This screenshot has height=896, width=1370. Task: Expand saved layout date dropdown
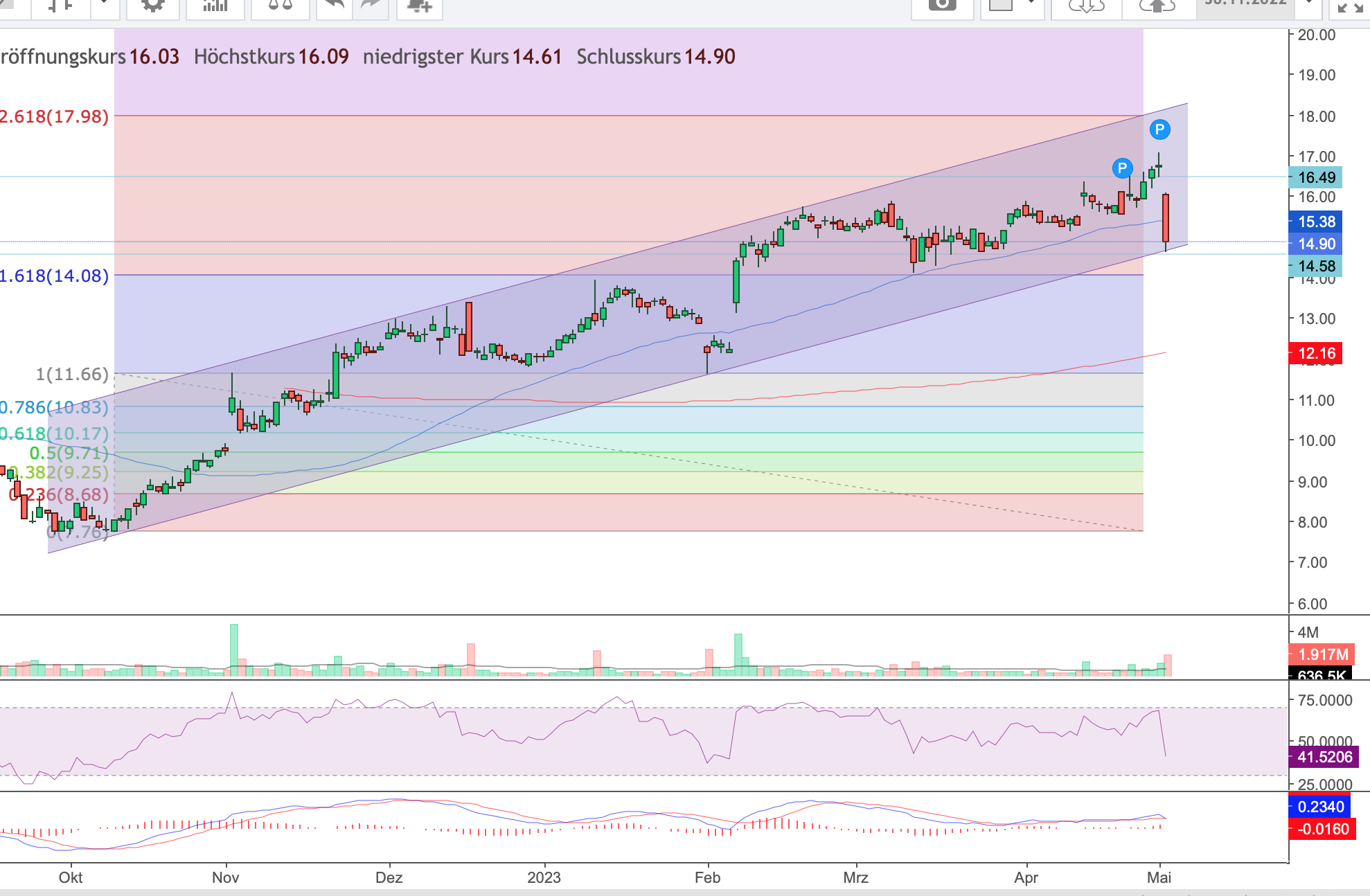click(1309, 4)
